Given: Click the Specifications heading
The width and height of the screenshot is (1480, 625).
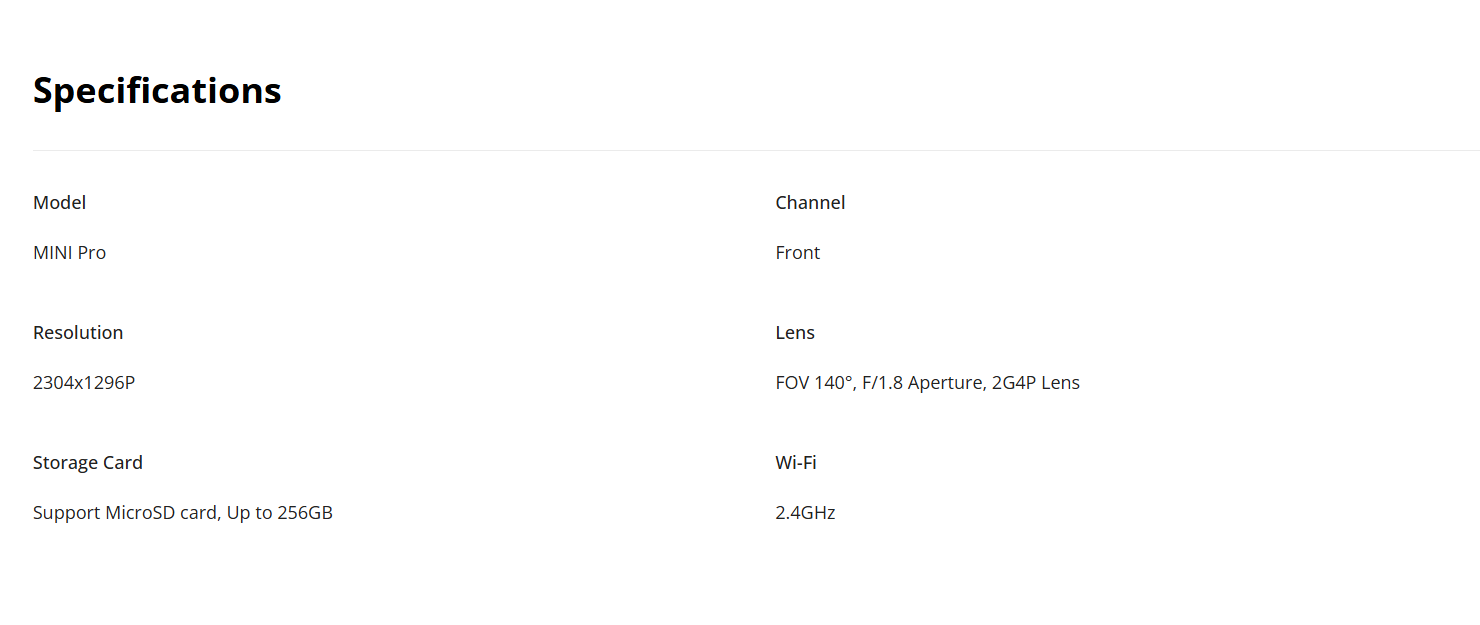Looking at the screenshot, I should point(157,91).
